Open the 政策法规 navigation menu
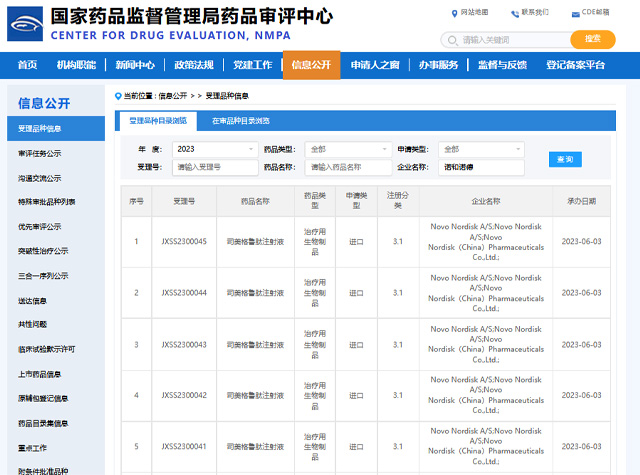640x475 pixels. click(x=193, y=65)
